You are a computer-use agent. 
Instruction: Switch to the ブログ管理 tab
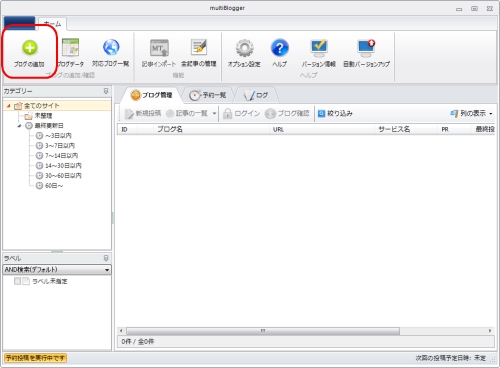151,95
